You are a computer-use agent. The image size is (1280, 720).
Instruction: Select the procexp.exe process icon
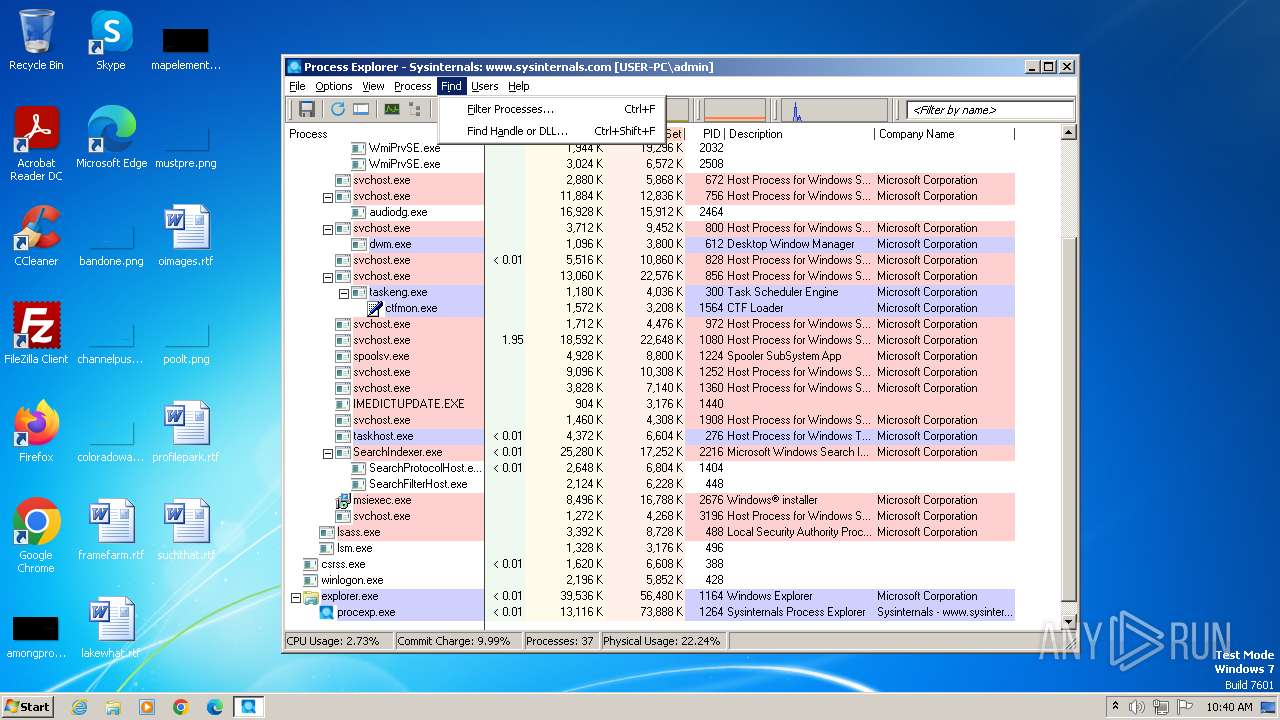(x=327, y=612)
